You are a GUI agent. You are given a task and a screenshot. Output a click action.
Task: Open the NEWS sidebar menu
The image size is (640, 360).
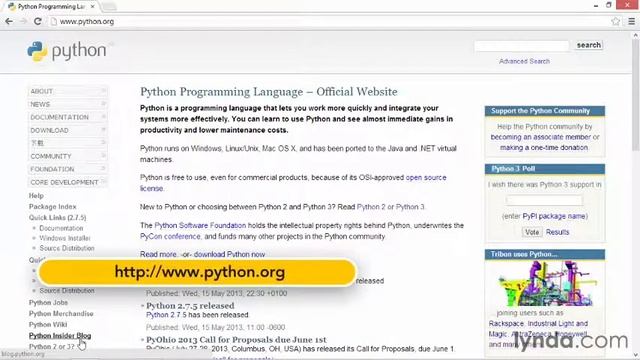pyautogui.click(x=67, y=104)
